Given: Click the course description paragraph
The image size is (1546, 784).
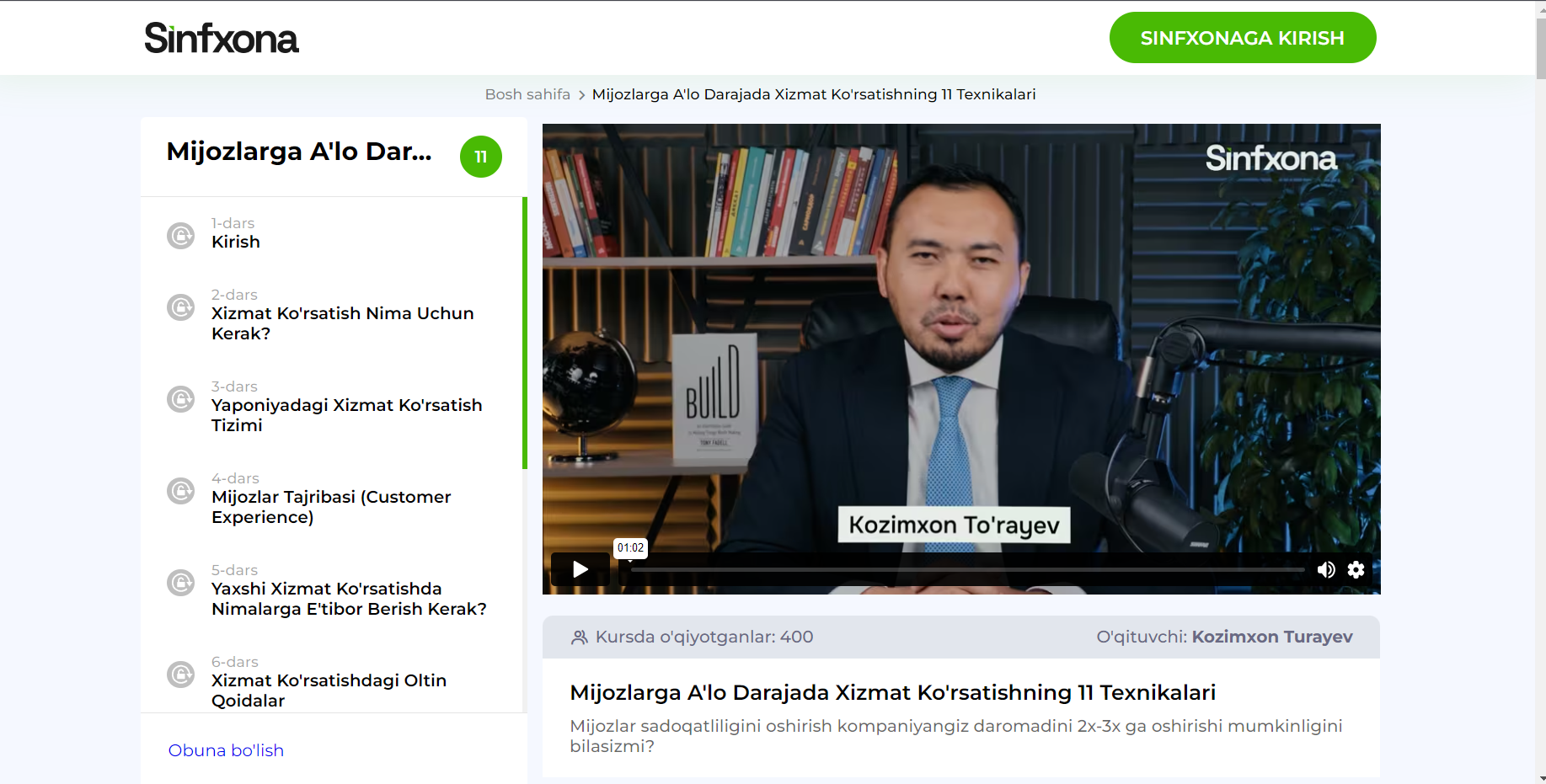Looking at the screenshot, I should click(956, 736).
